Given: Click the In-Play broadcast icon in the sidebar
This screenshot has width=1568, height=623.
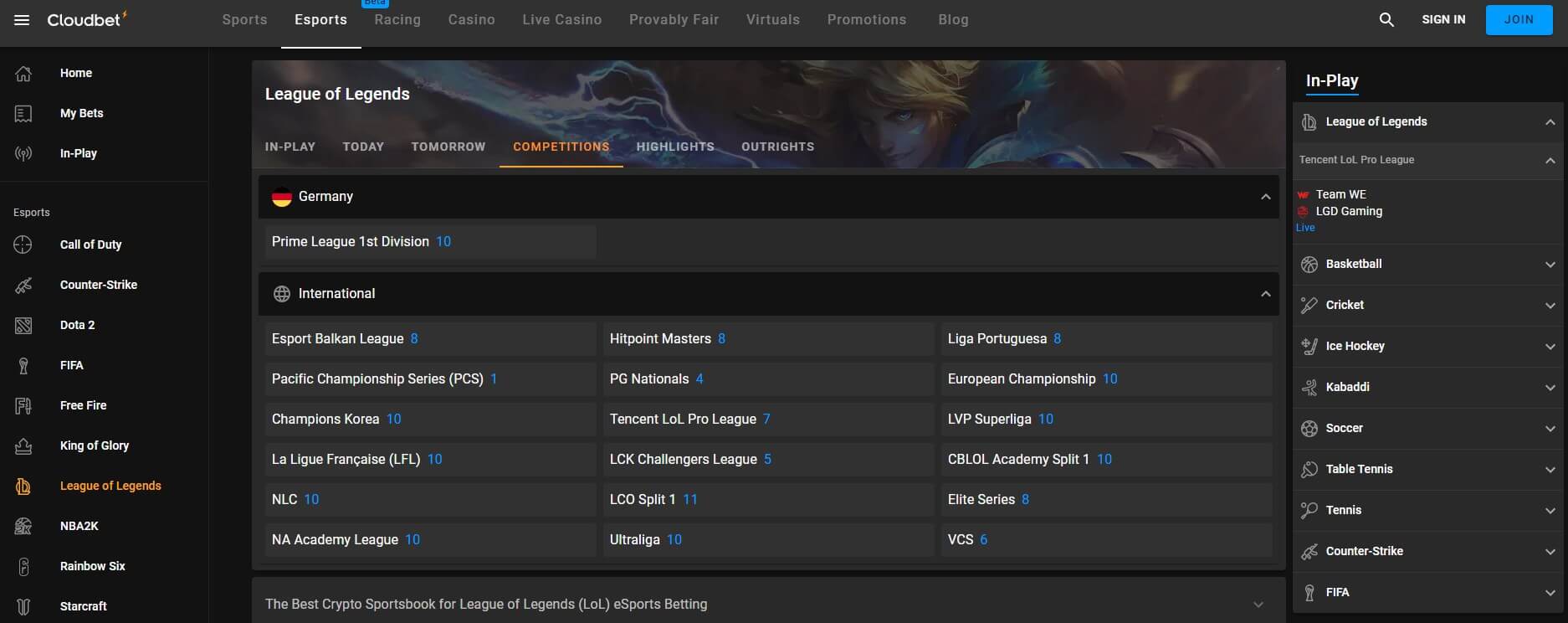Looking at the screenshot, I should 23,153.
